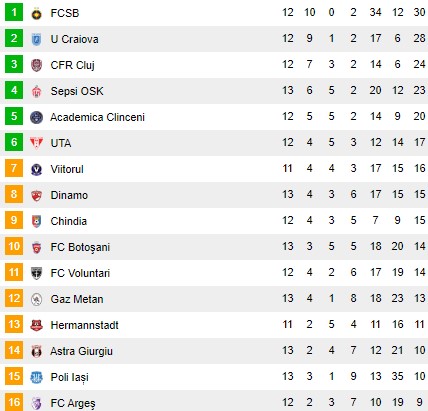Click the Poli Iași blue crest

point(36,377)
